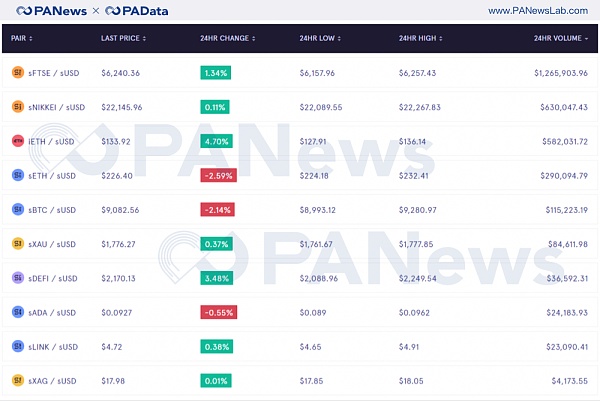Click the sLINK coin icon

coord(17,346)
